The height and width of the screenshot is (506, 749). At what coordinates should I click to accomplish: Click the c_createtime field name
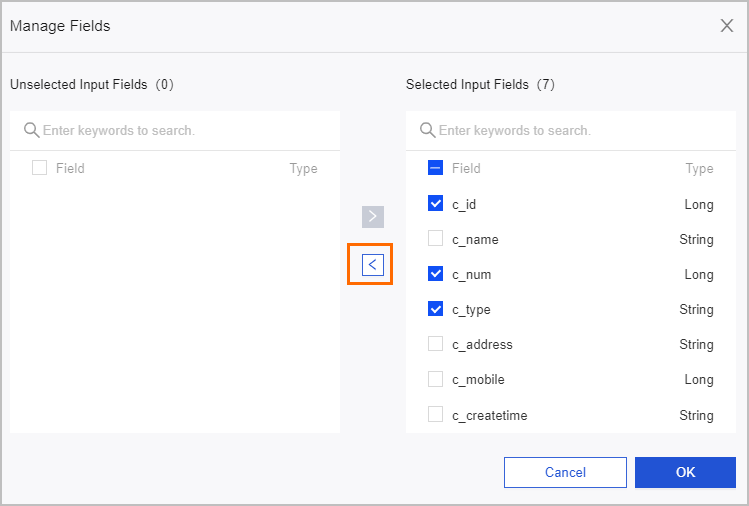point(490,414)
